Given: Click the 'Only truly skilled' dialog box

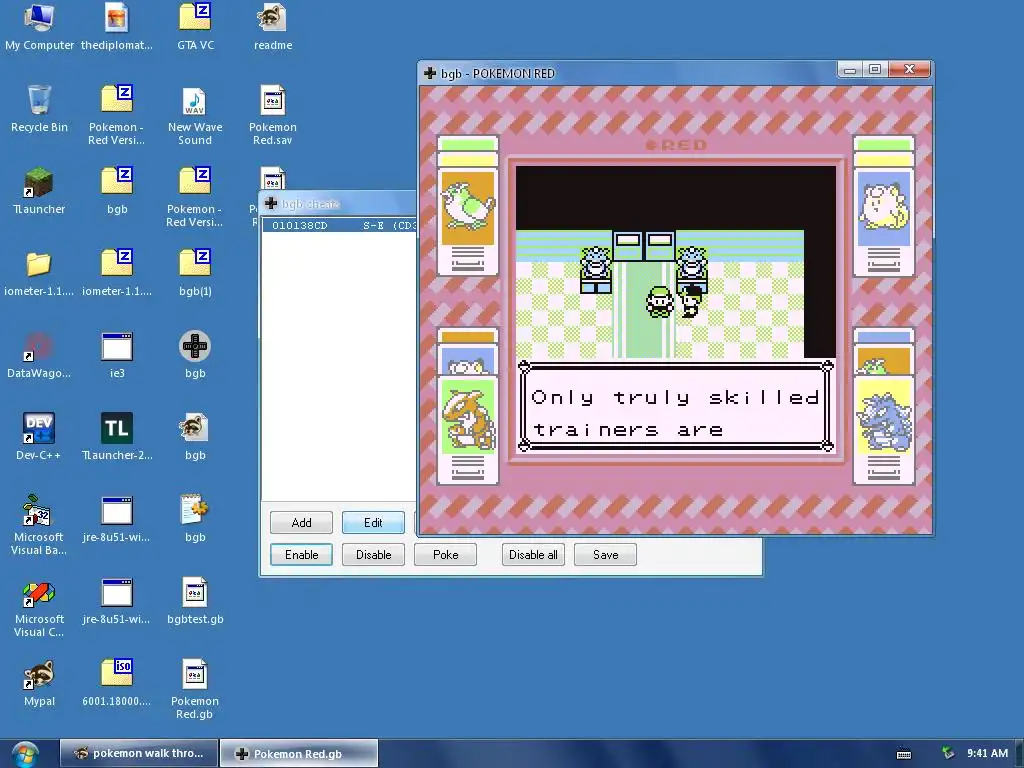Looking at the screenshot, I should (x=676, y=406).
